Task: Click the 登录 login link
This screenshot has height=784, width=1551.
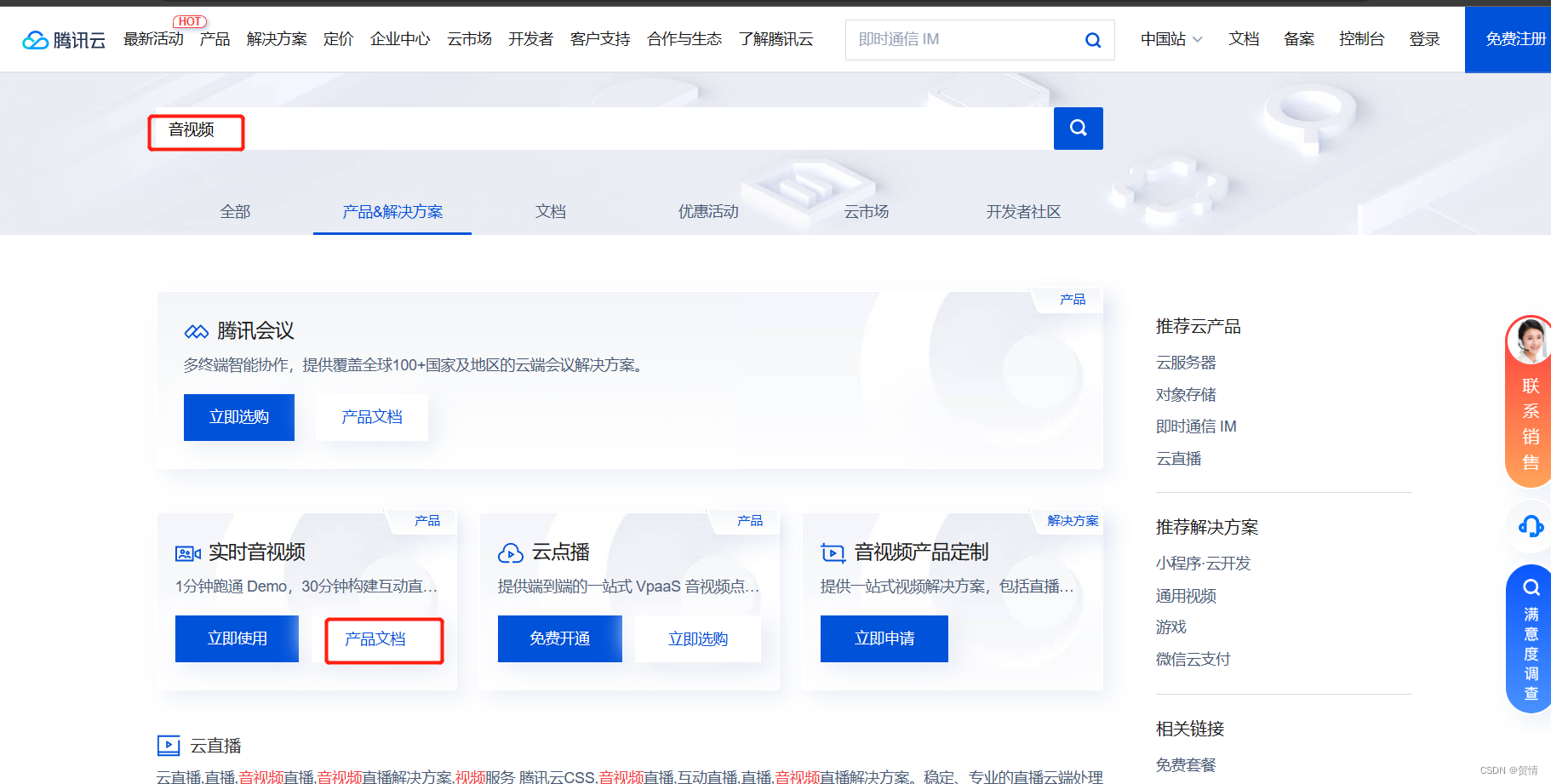Action: 1424,39
